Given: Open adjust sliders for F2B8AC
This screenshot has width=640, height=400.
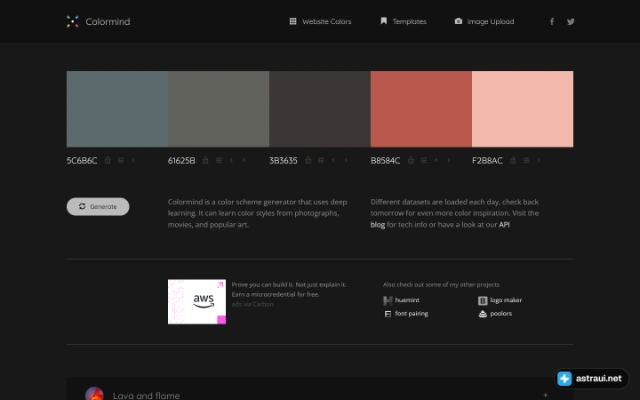Looking at the screenshot, I should click(527, 160).
